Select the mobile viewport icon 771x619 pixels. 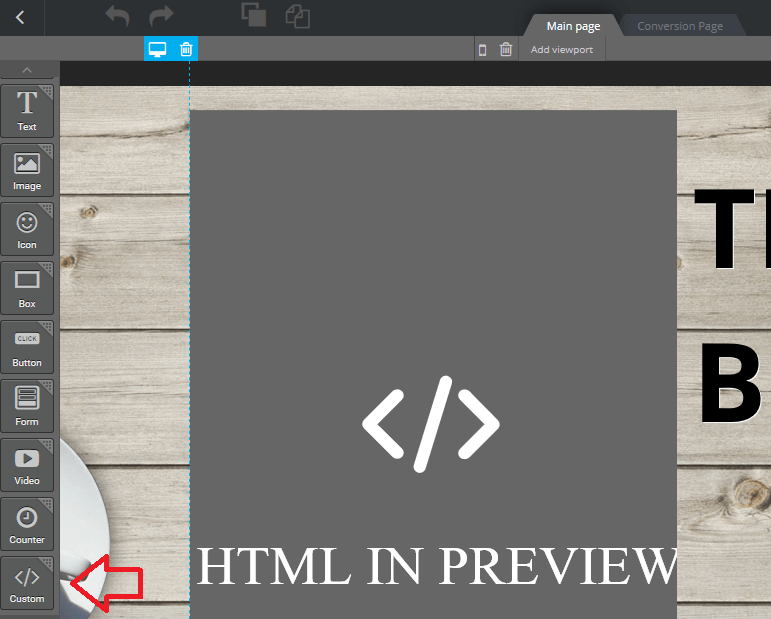tap(482, 50)
